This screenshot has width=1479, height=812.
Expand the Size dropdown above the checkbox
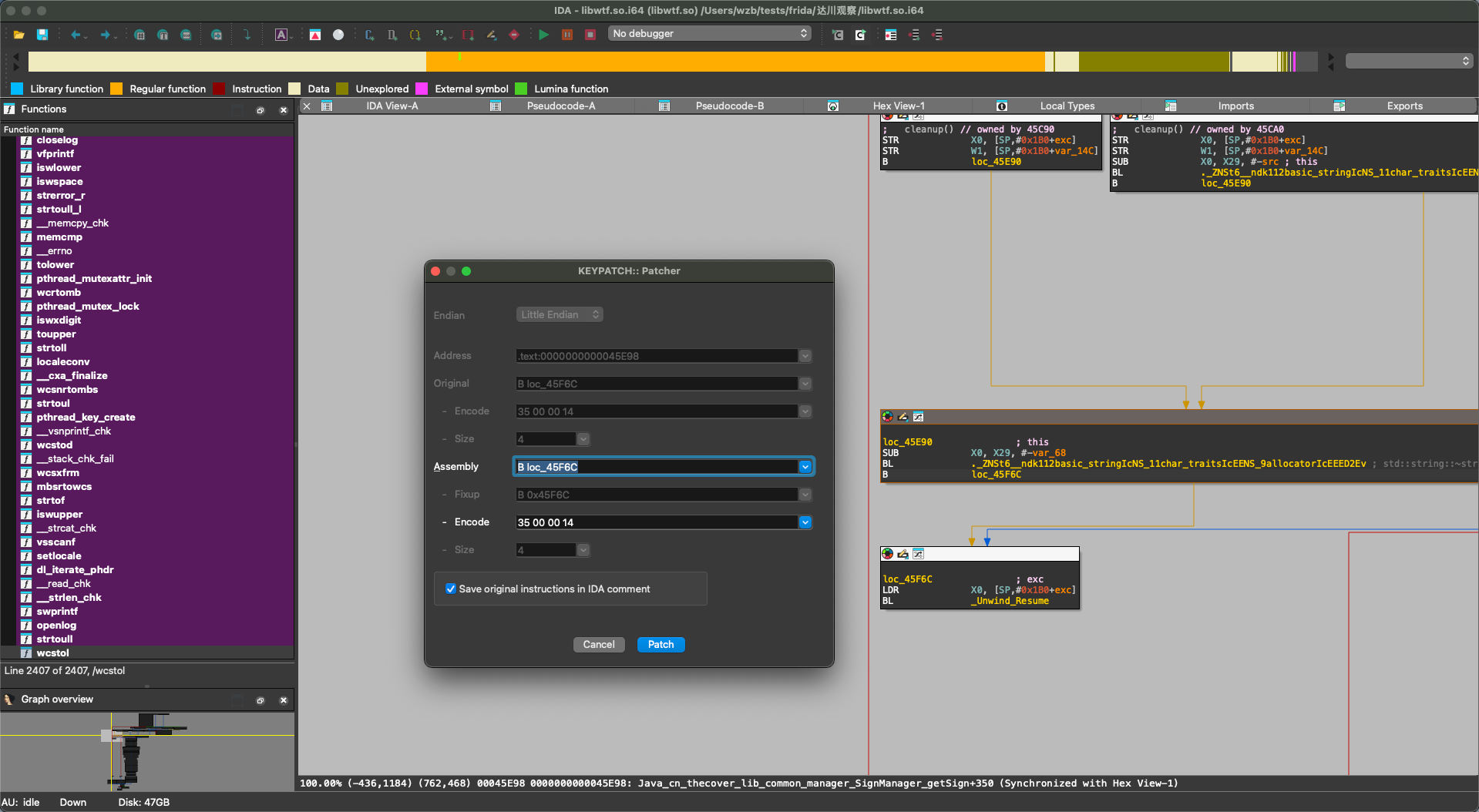tap(583, 550)
